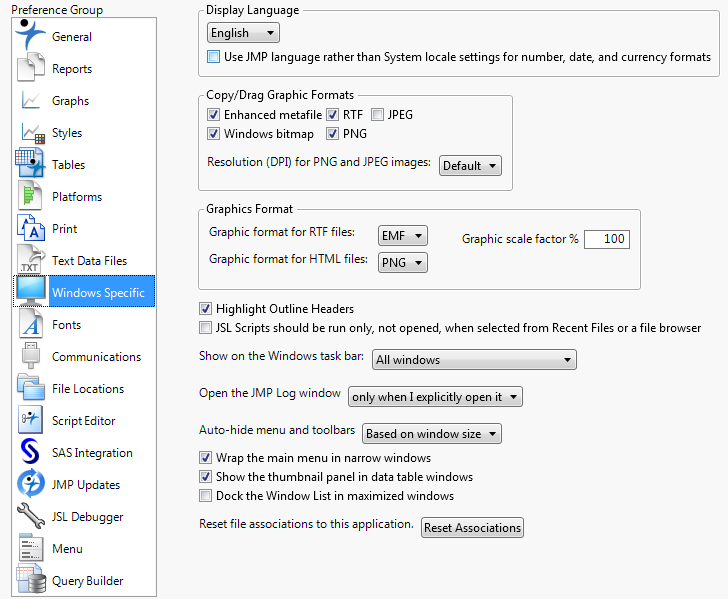Check the JPEG copy format
728x599 pixels.
click(377, 115)
